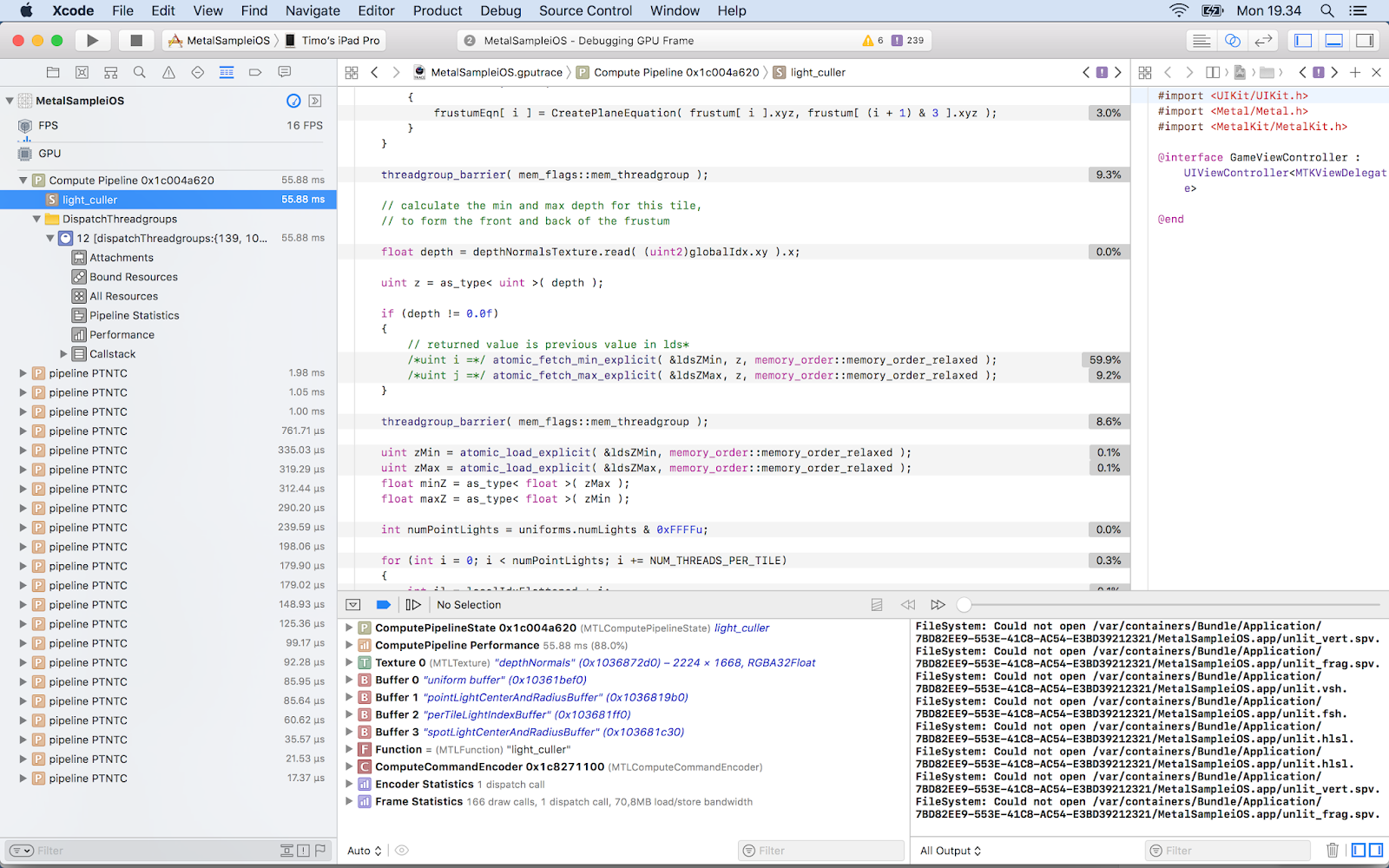Step to next draw call in debug bar
This screenshot has width=1389, height=868.
[x=938, y=605]
